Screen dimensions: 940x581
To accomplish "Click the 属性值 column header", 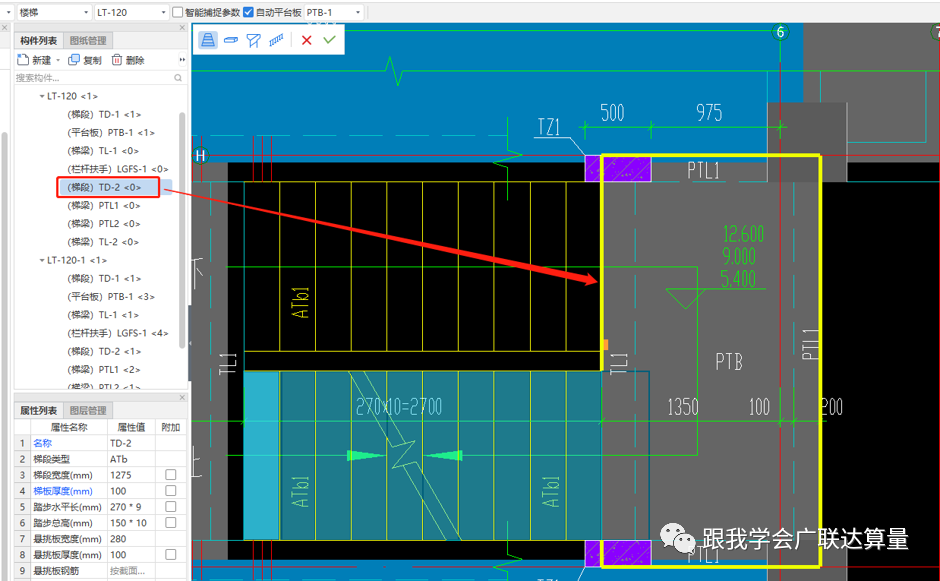I will click(x=131, y=427).
